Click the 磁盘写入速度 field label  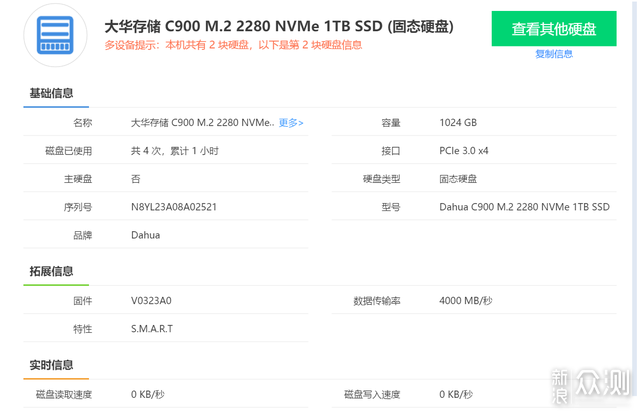[372, 395]
